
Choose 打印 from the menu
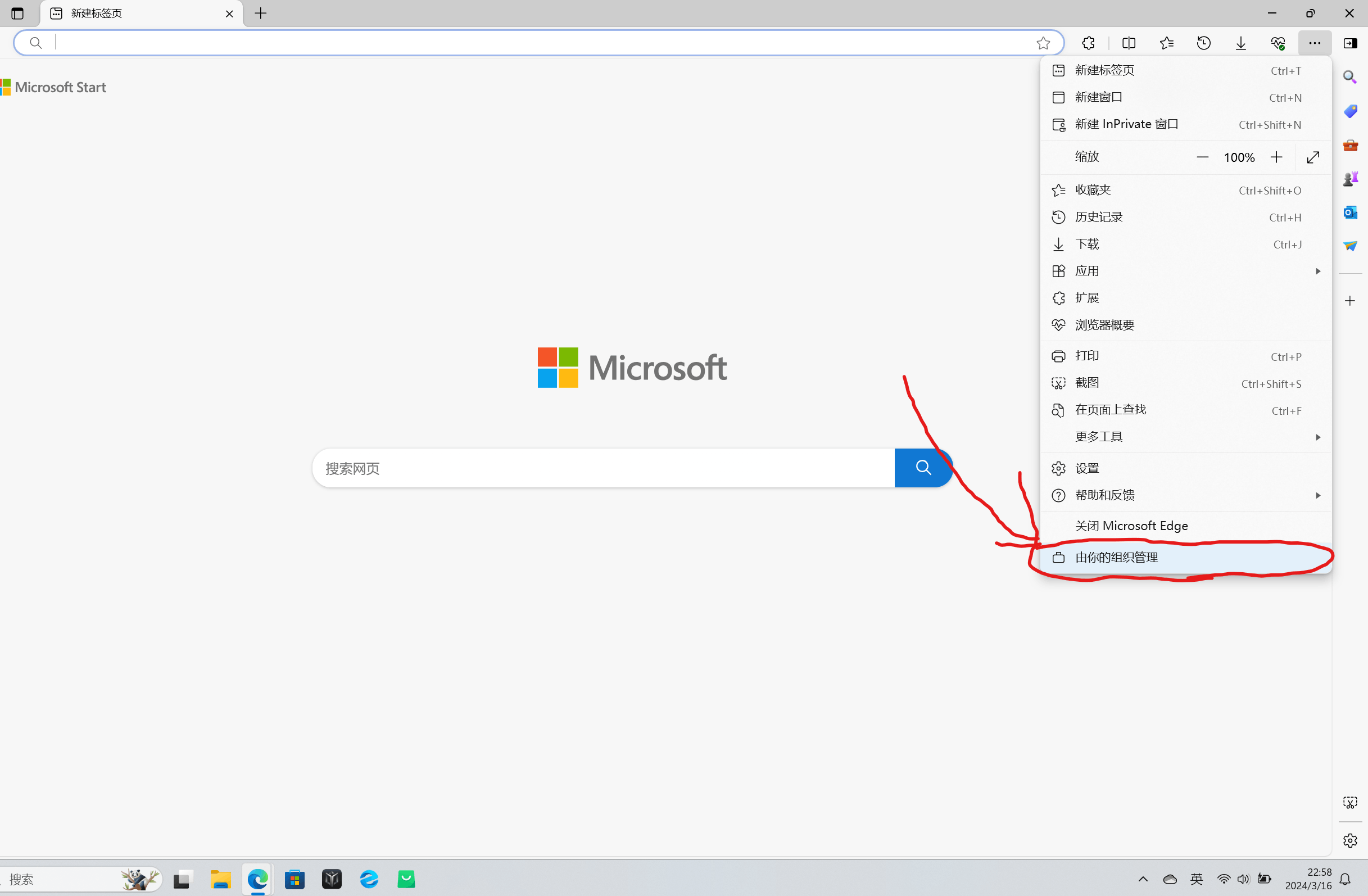coord(1185,356)
